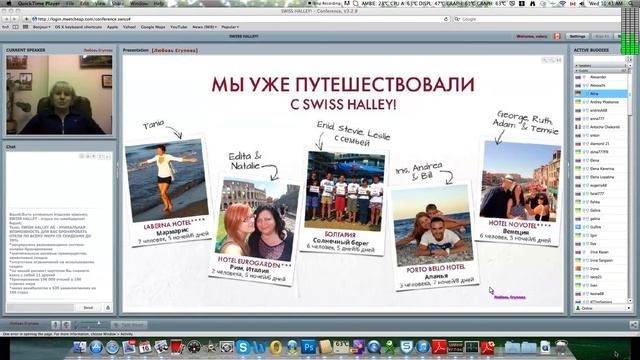Image resolution: width=640 pixels, height=360 pixels.
Task: Open the Safari compass dock icon
Action: point(112,347)
